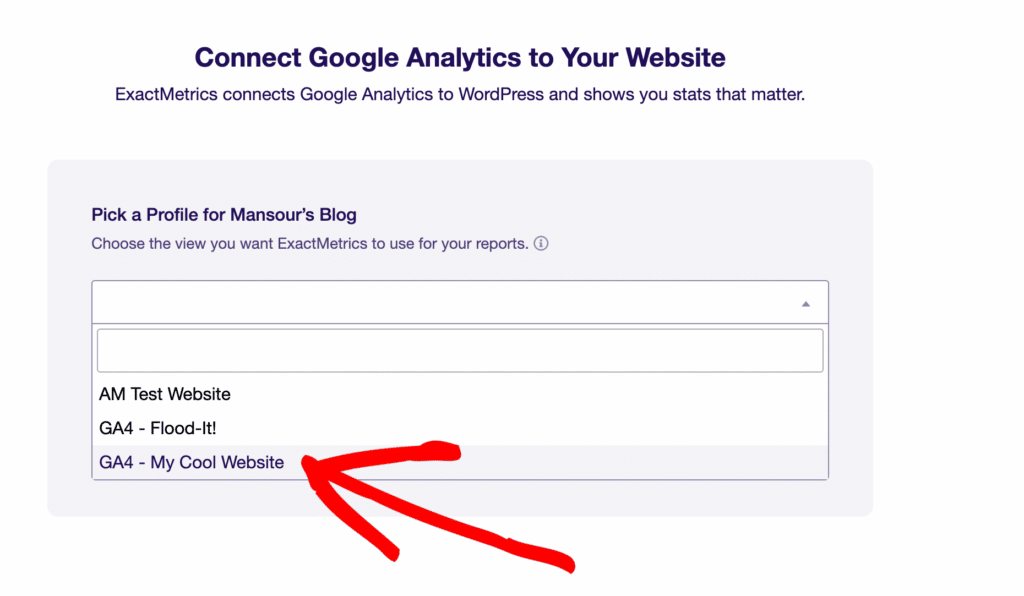Click the highlighted last list entry

coord(191,462)
